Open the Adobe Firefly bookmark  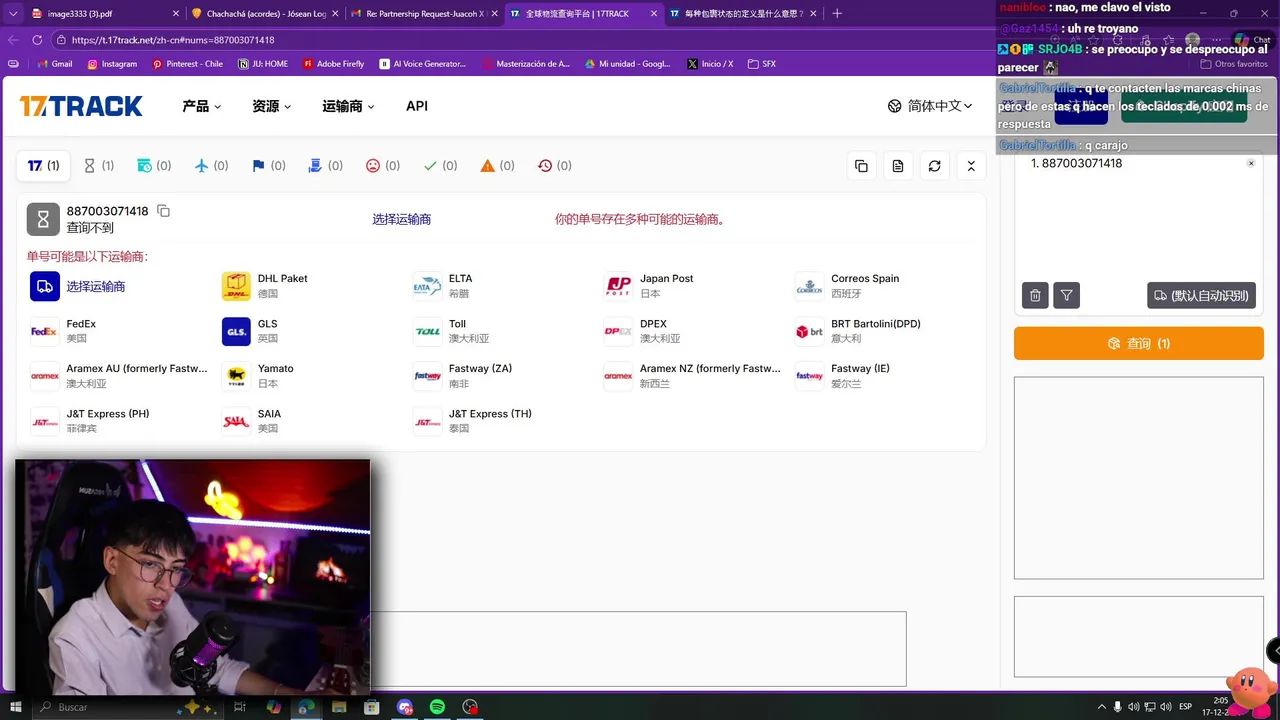click(x=333, y=63)
